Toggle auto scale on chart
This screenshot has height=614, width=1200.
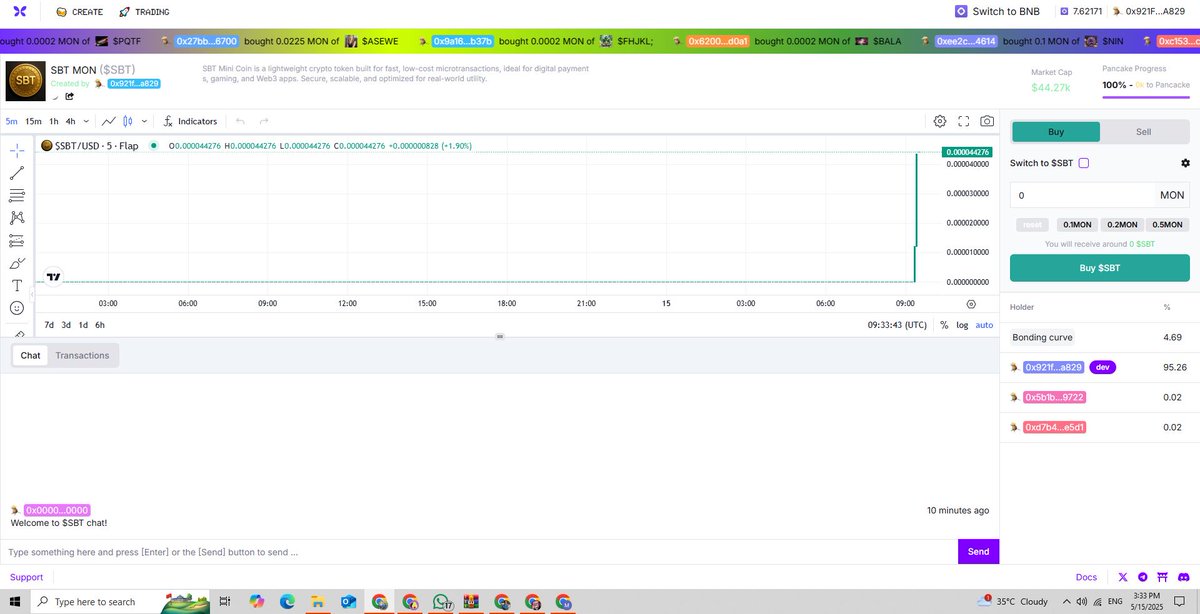984,325
